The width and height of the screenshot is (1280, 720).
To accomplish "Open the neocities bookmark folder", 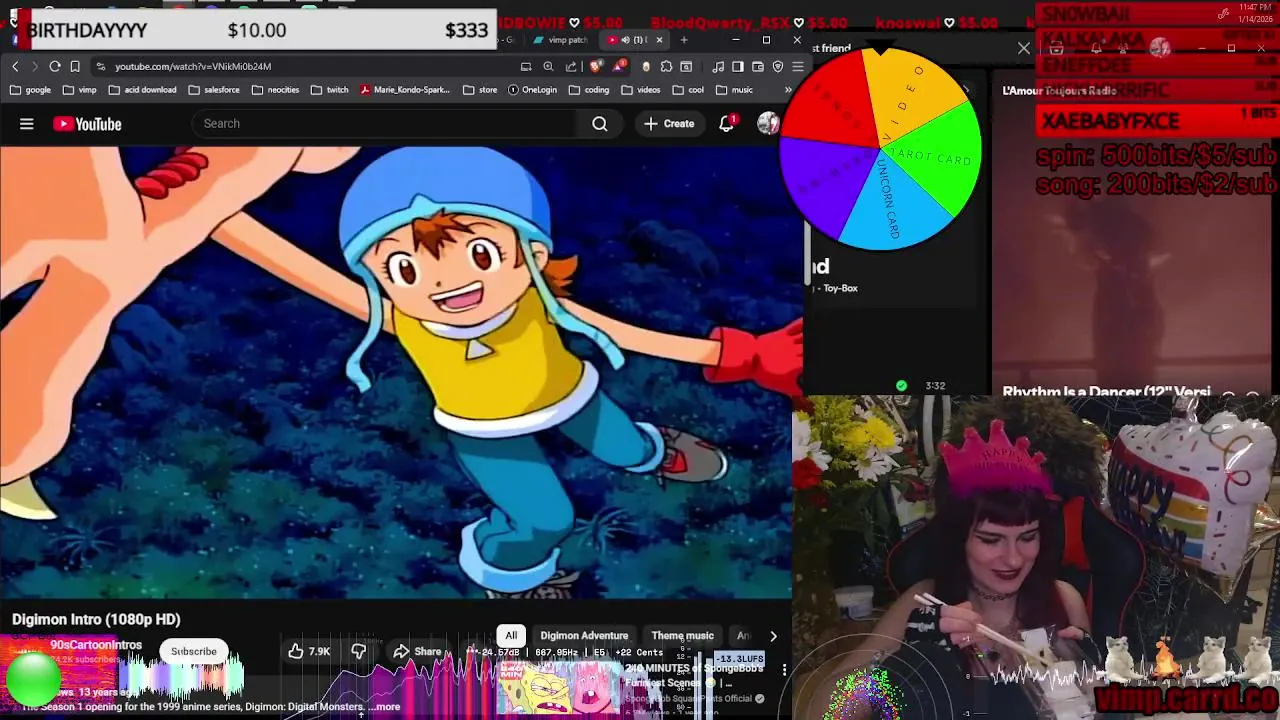I will point(275,90).
